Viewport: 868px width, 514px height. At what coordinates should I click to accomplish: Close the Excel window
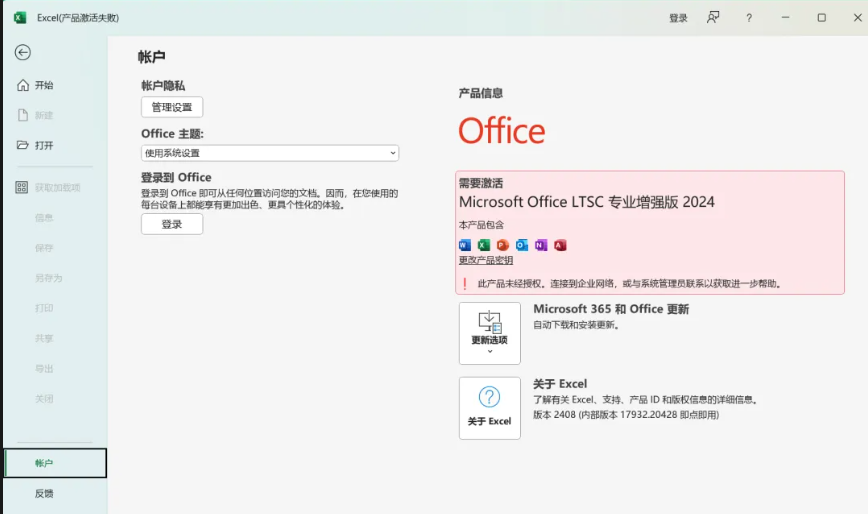coord(857,18)
